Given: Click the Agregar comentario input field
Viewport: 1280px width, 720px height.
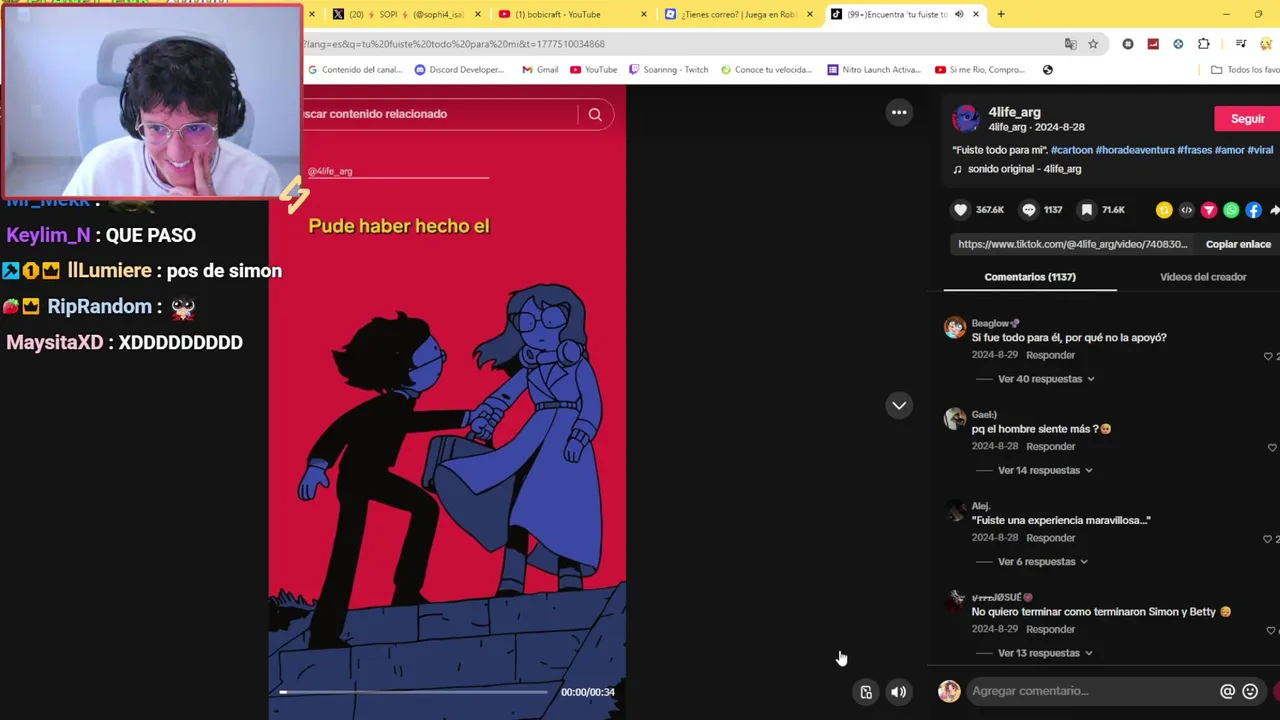Looking at the screenshot, I should click(x=1090, y=691).
